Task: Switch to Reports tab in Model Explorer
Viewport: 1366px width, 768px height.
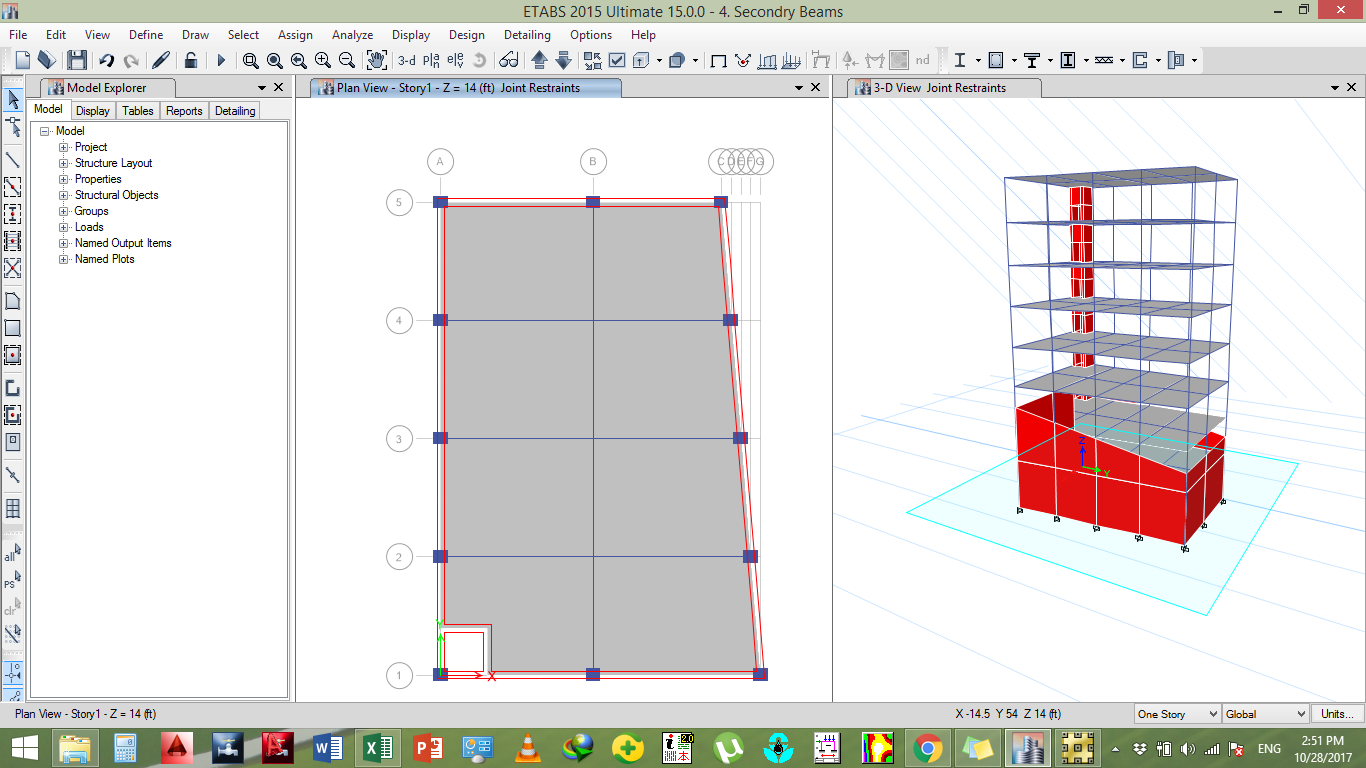Action: (184, 111)
